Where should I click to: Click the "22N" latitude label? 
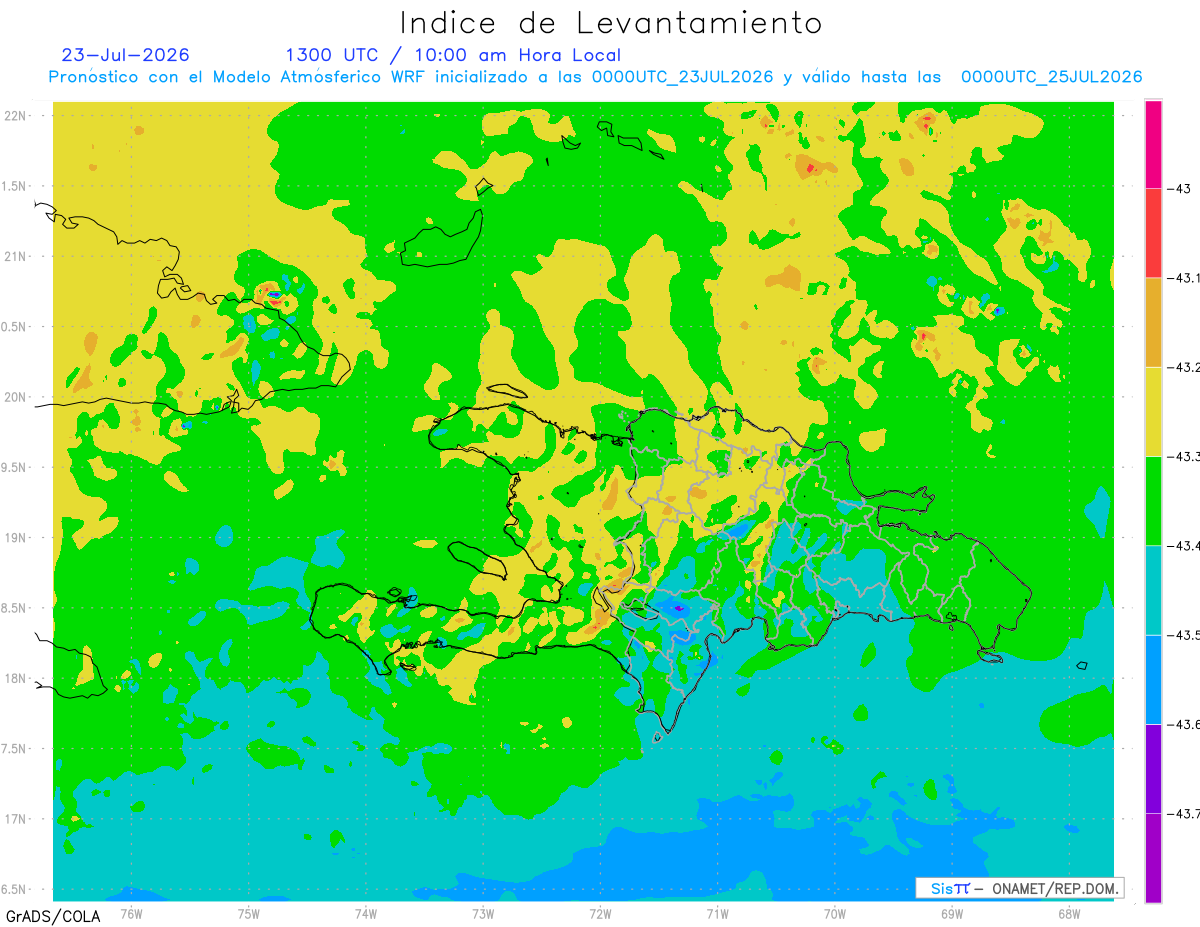16,115
